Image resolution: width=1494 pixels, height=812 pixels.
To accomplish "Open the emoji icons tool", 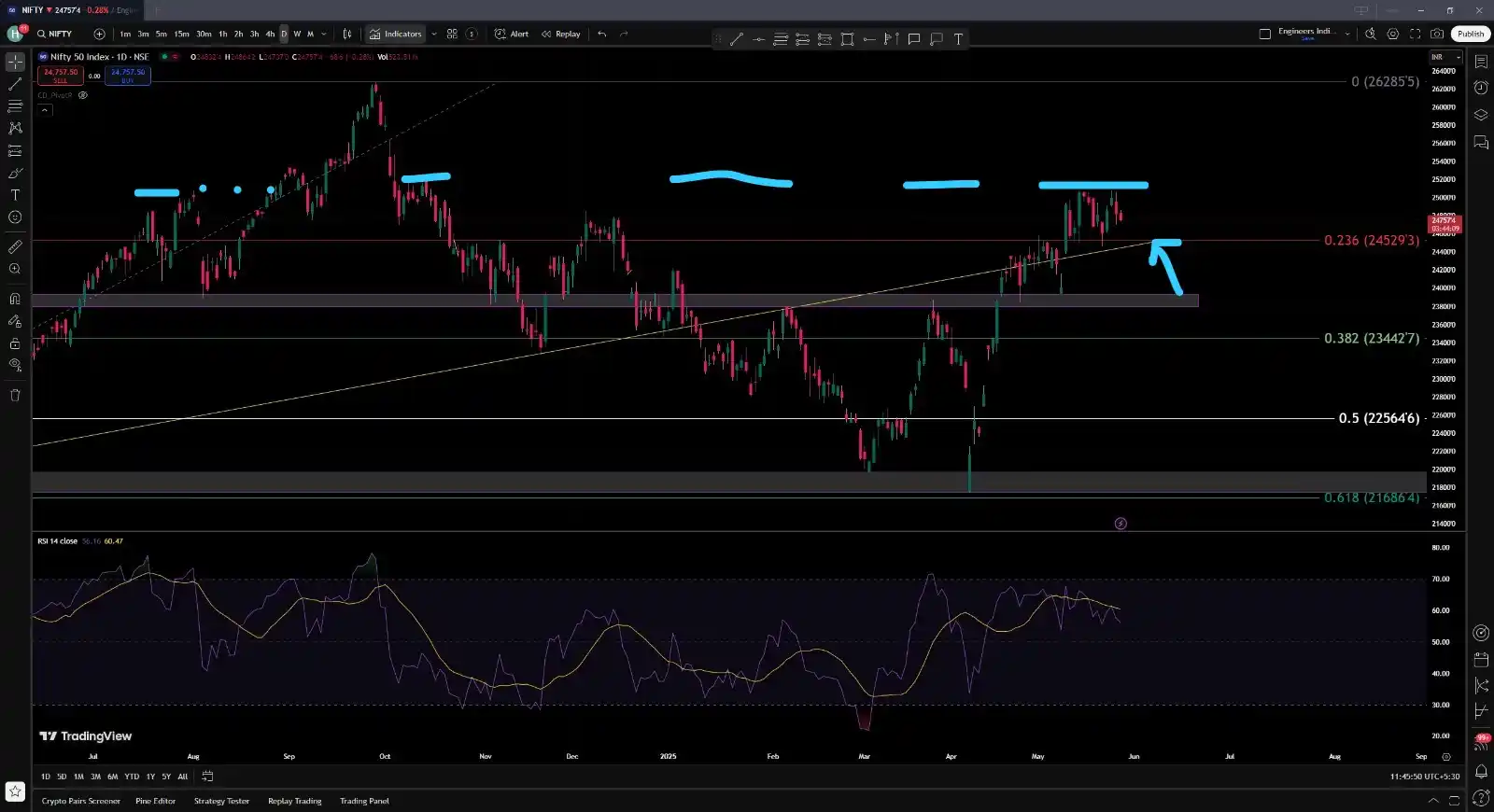I will (15, 217).
